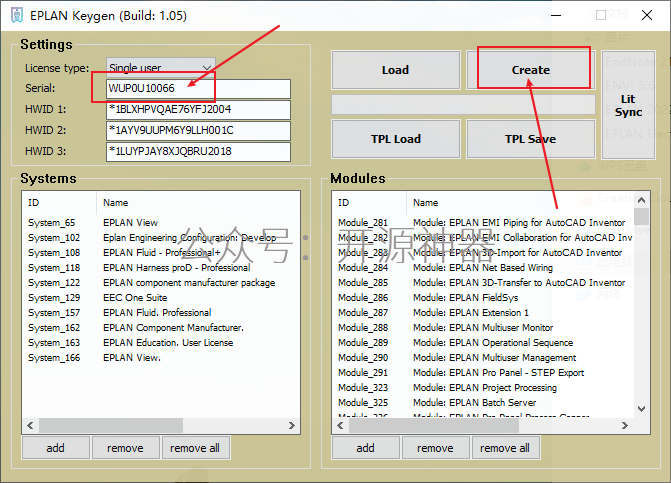Click the Modules list ID column header
Viewport: 671px width, 483px height.
(369, 203)
